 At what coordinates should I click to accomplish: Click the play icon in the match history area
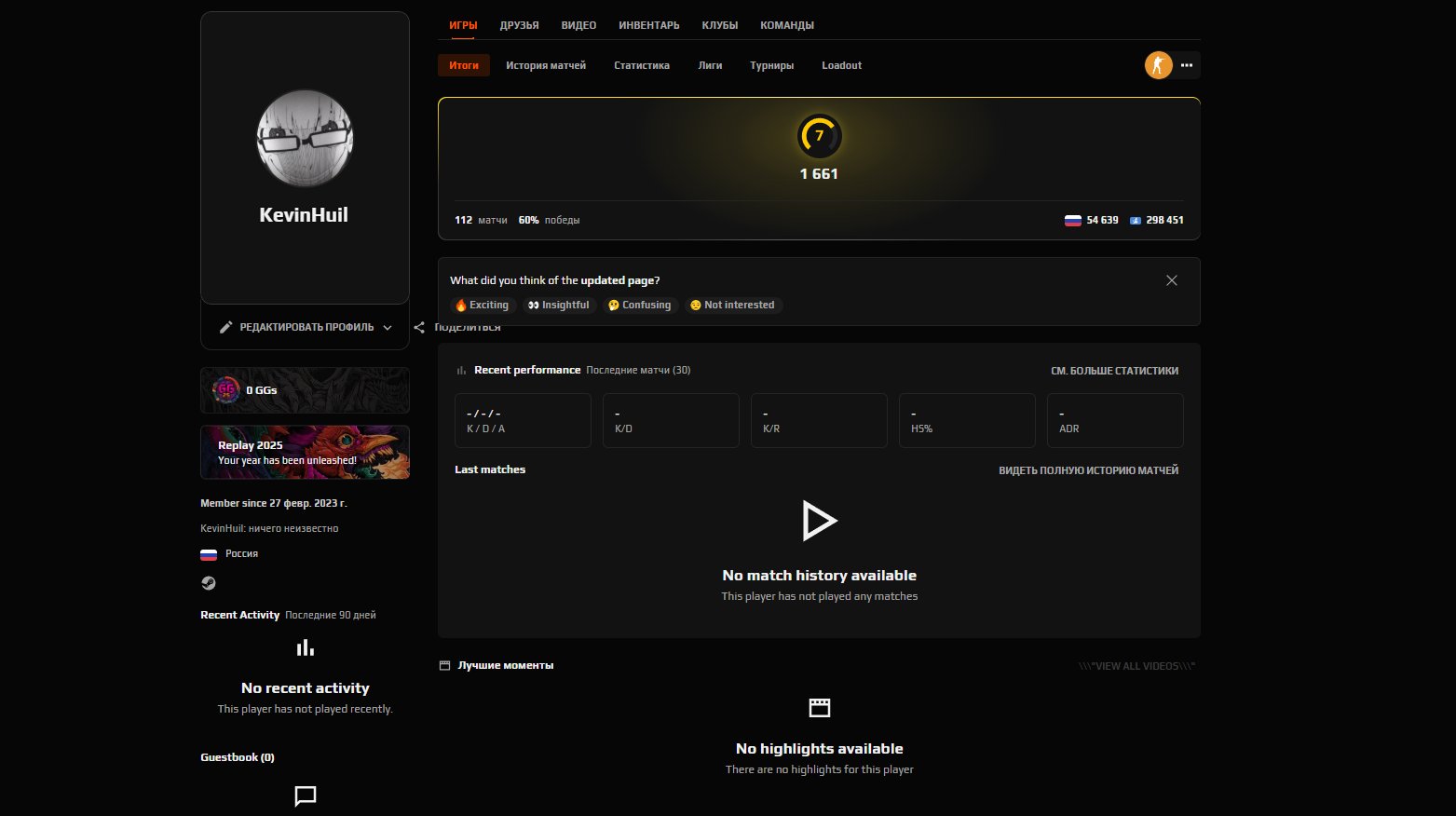[819, 521]
